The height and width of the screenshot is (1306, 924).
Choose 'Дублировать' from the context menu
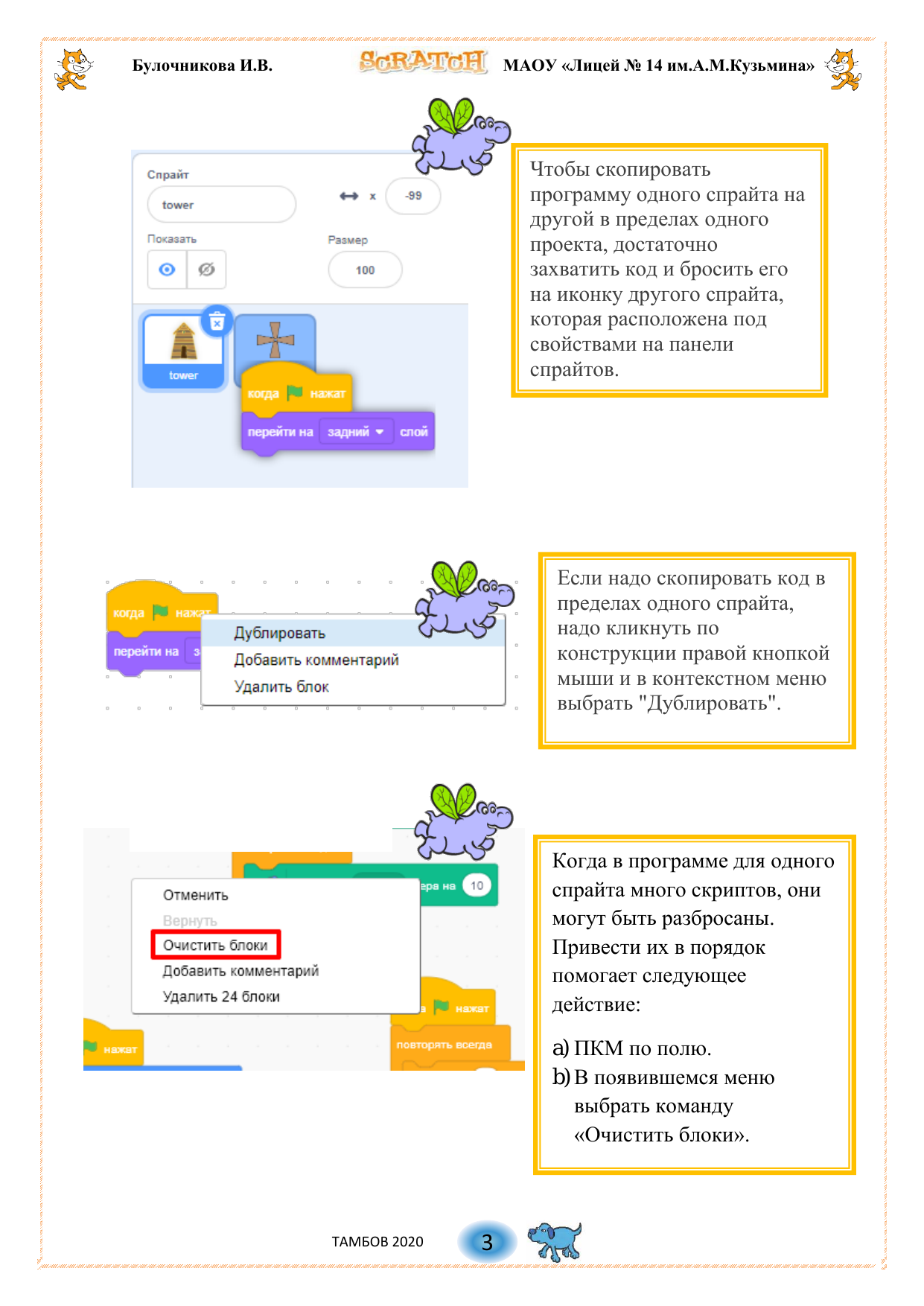tap(280, 634)
